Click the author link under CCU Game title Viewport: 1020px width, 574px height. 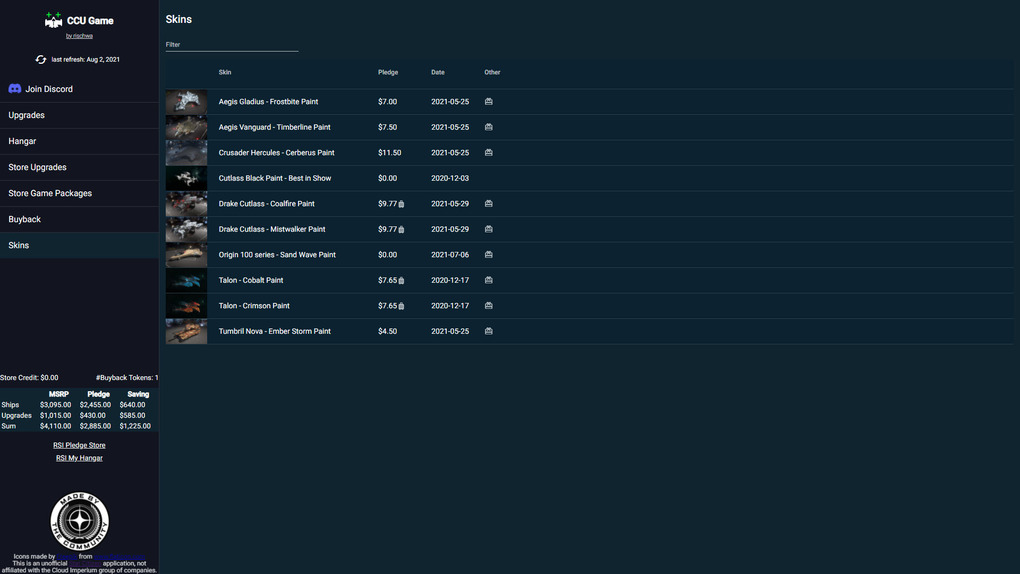tap(79, 36)
